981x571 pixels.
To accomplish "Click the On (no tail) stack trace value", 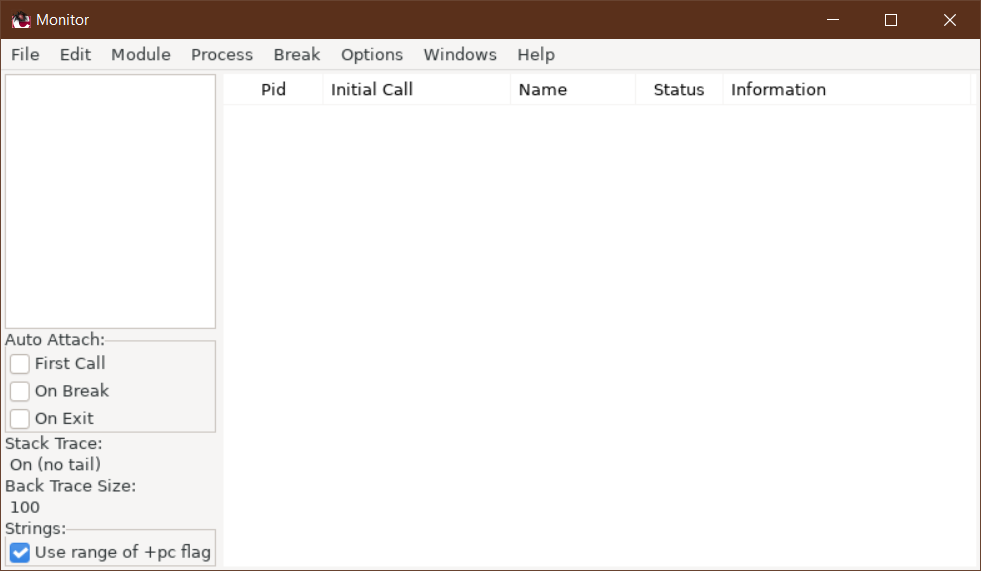I will [55, 465].
